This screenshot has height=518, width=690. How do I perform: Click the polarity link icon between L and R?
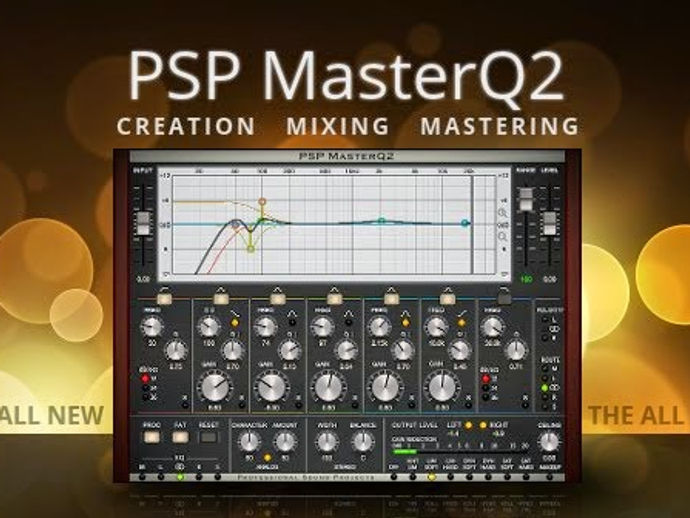[553, 329]
